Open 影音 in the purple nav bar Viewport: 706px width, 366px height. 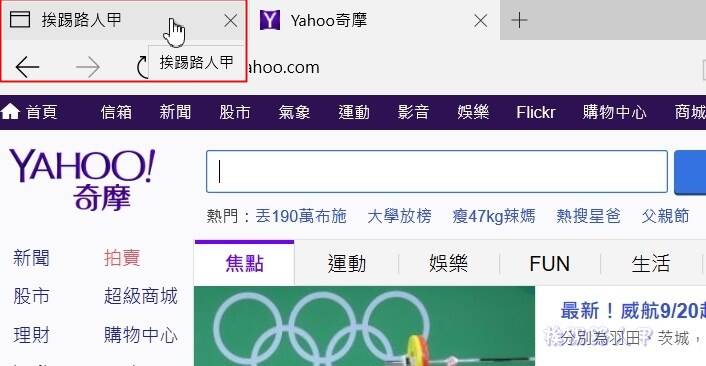coord(413,112)
